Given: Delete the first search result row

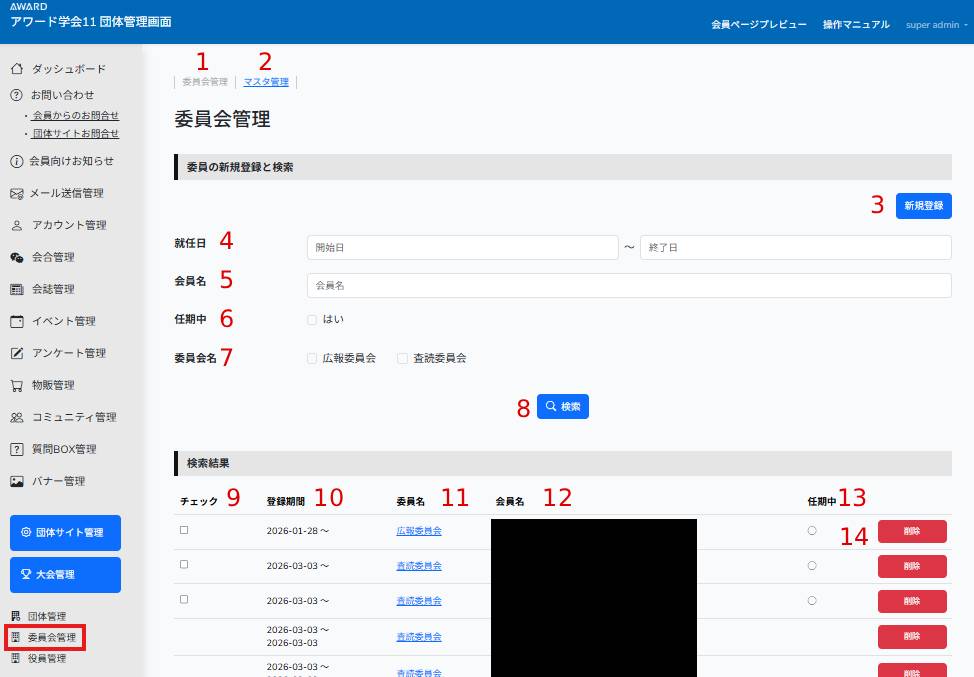Looking at the screenshot, I should tap(911, 532).
